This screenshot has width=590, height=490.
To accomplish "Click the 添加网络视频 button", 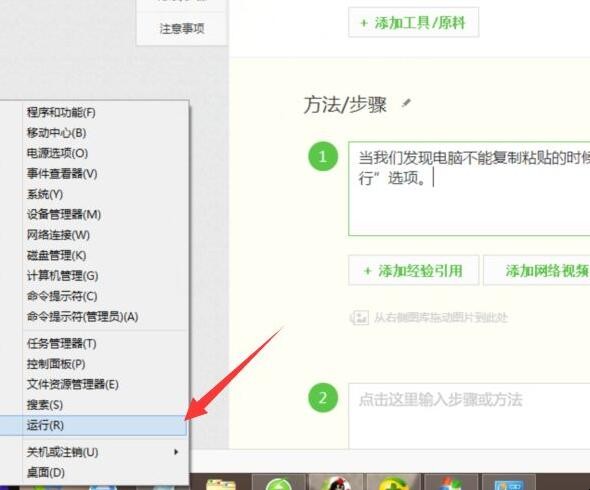I will (x=537, y=271).
